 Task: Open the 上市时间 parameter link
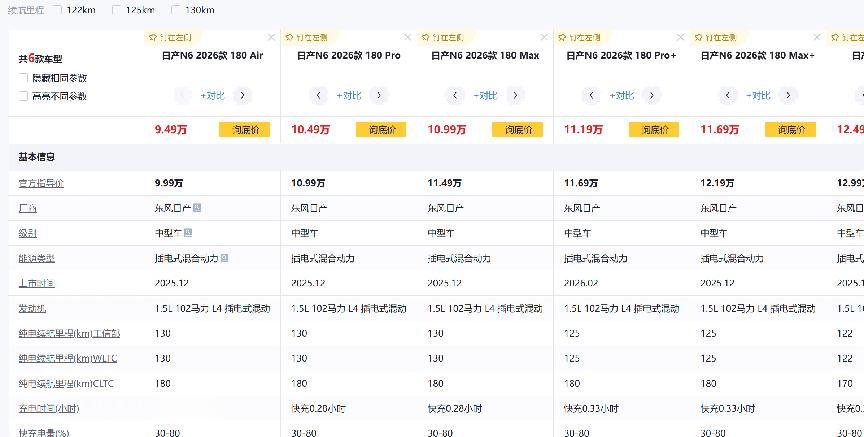click(36, 283)
